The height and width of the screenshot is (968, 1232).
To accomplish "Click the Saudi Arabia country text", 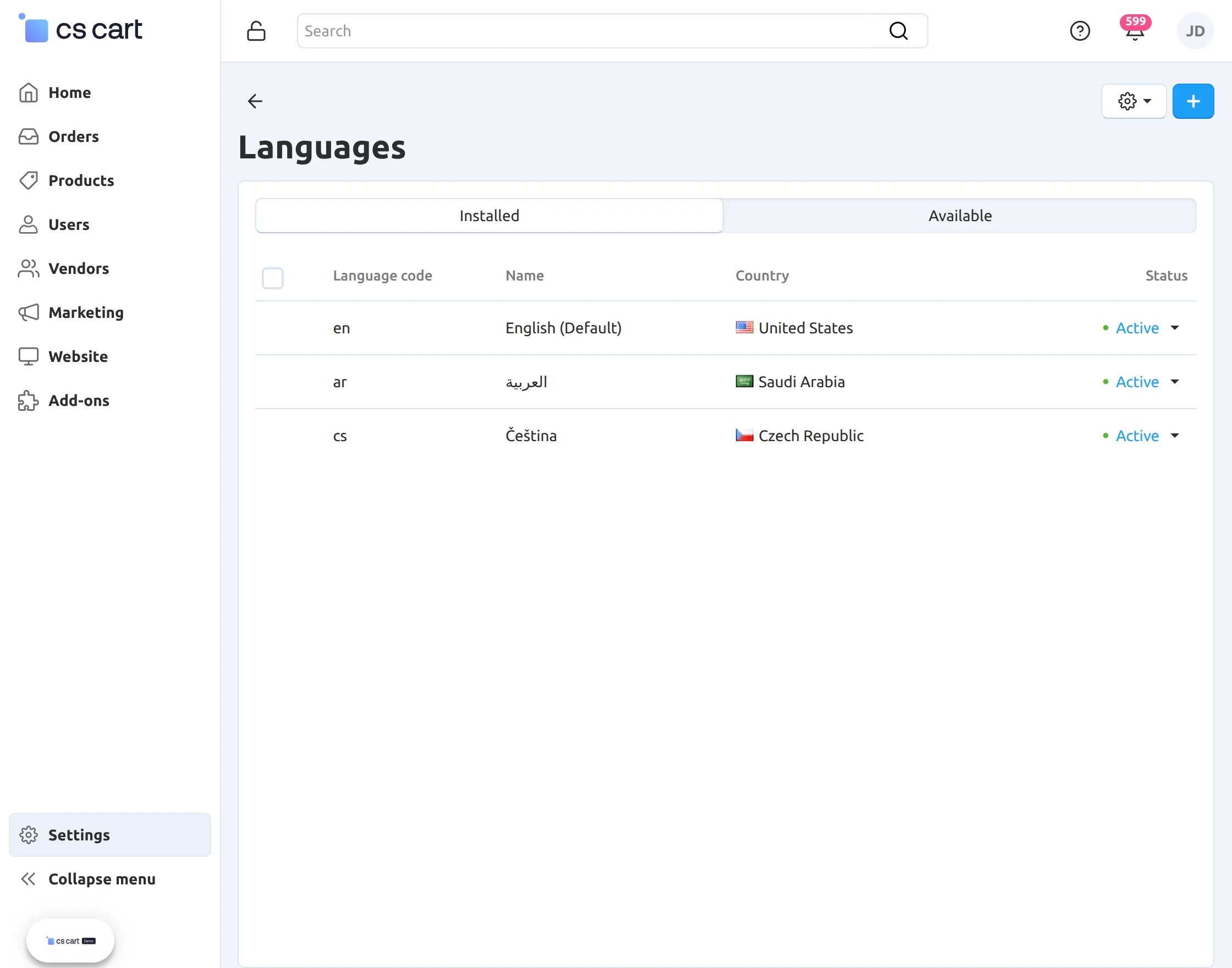I will pyautogui.click(x=801, y=381).
